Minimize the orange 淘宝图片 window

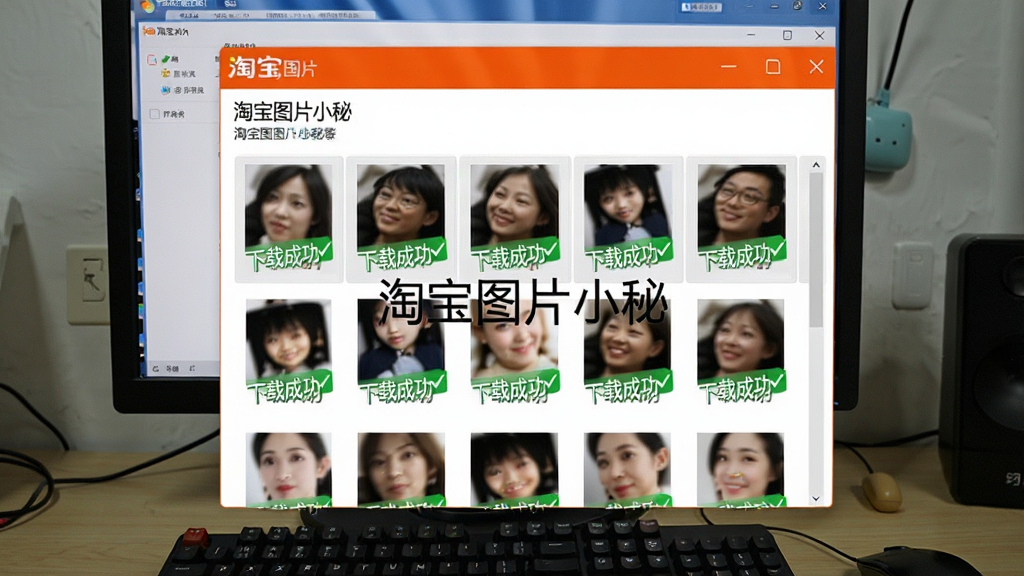coord(729,67)
